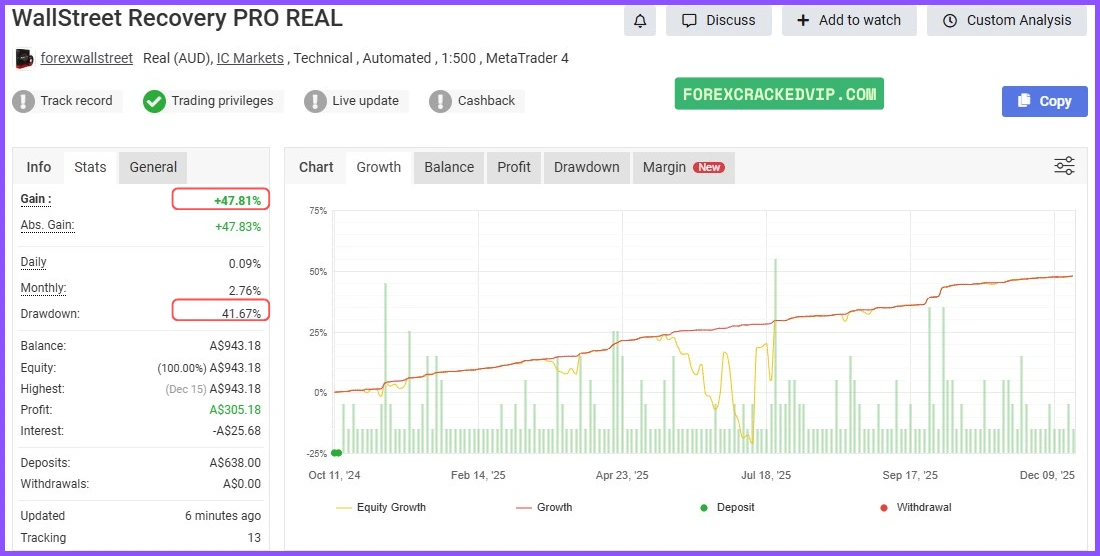This screenshot has width=1100, height=556.
Task: Click the Track record status icon
Action: pos(24,101)
